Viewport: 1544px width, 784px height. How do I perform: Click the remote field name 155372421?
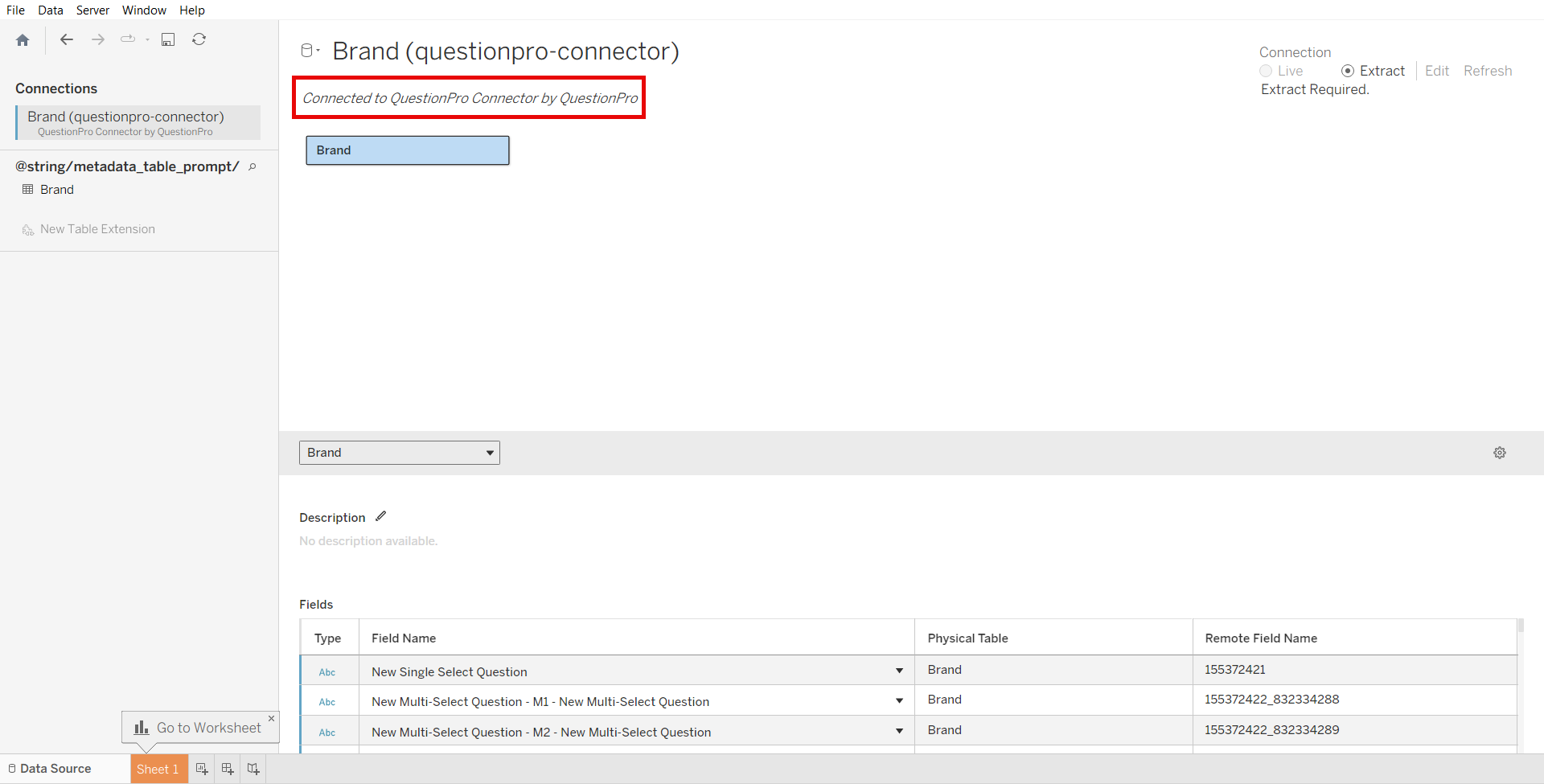(x=1235, y=670)
